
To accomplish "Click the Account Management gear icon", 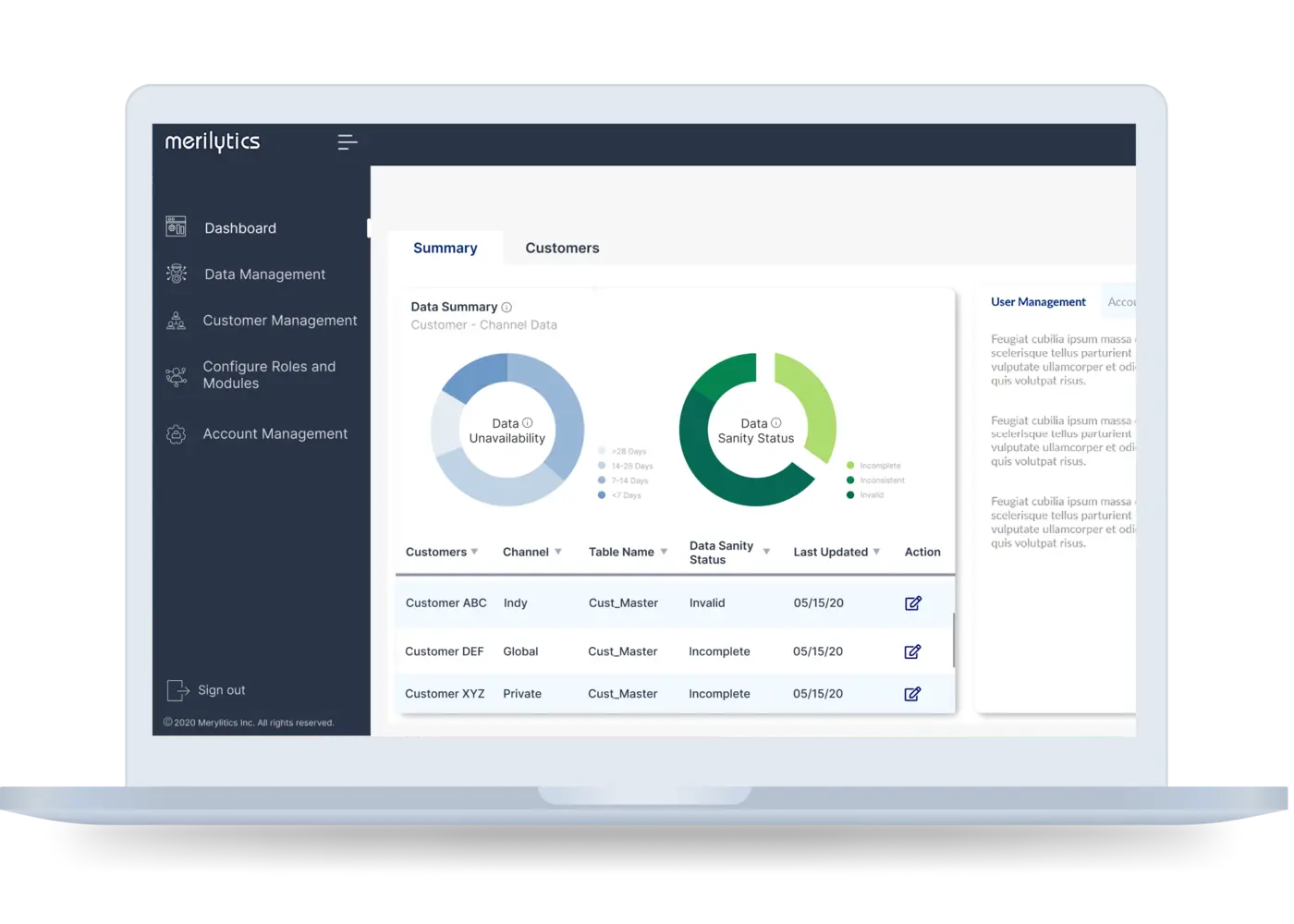I will point(176,434).
